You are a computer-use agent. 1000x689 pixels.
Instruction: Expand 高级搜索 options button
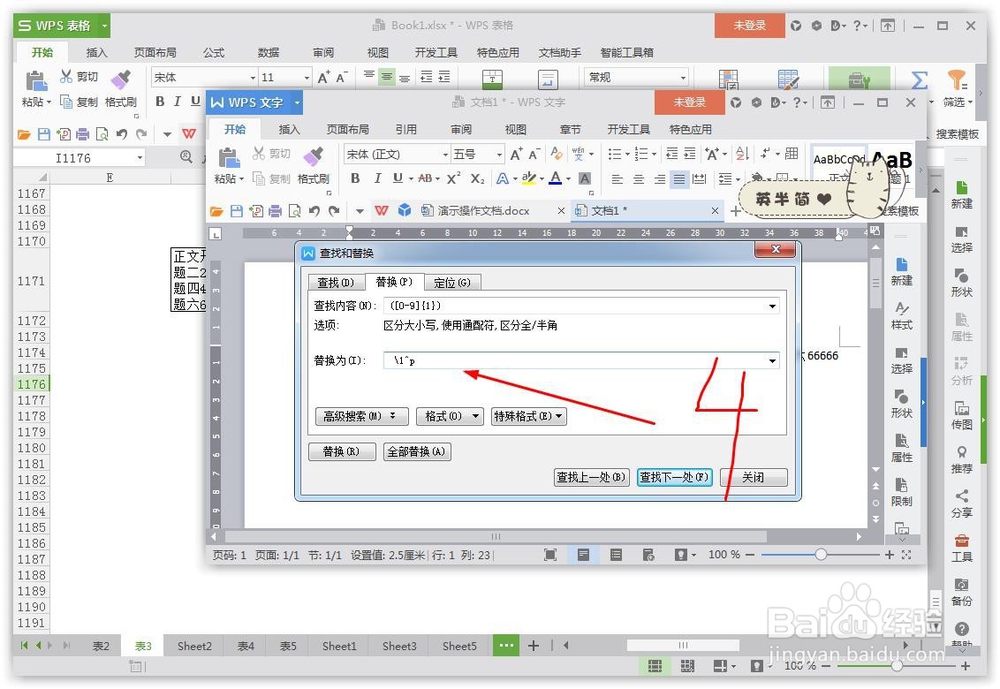point(362,417)
